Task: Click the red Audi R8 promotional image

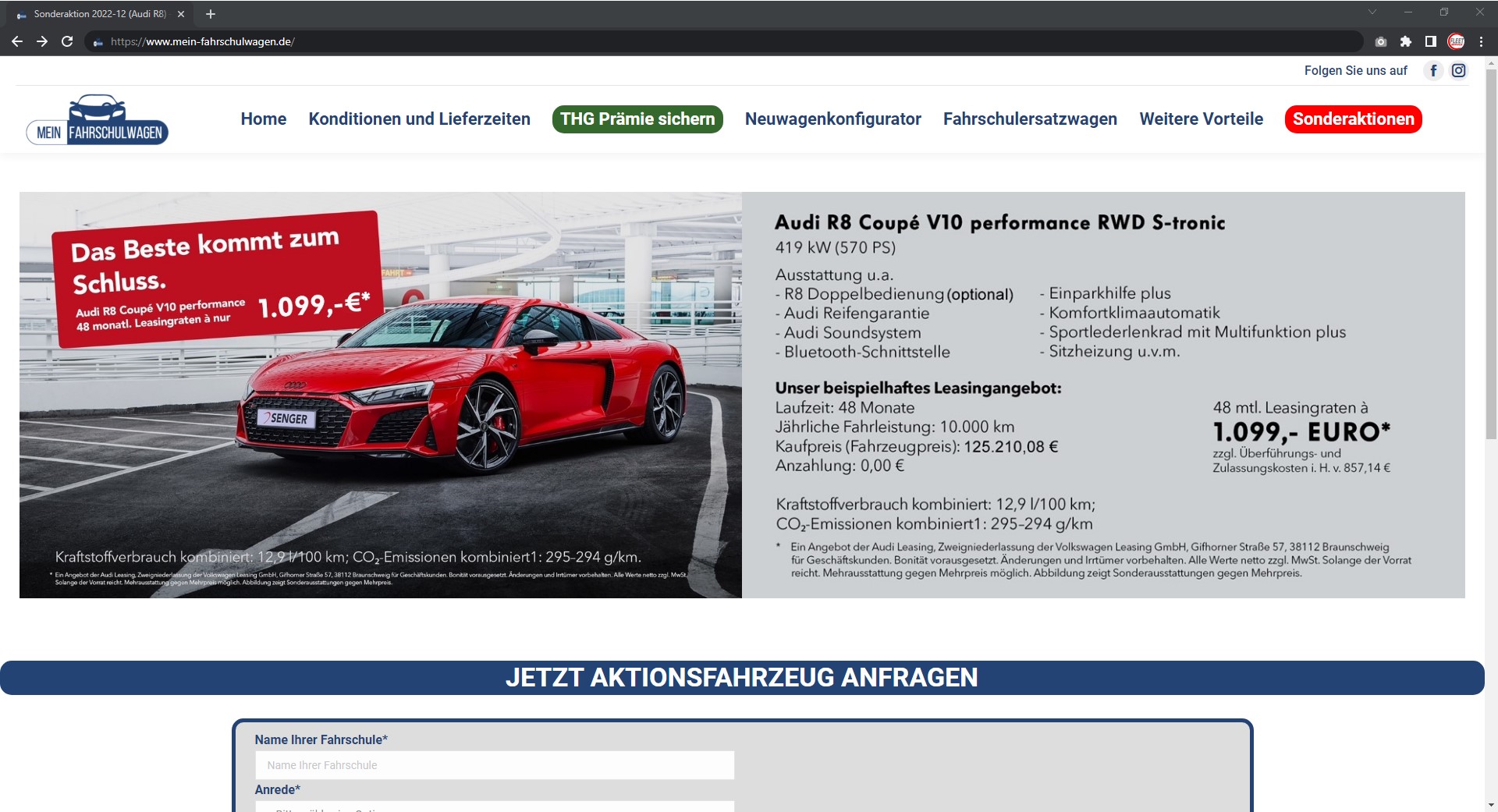Action: pyautogui.click(x=381, y=395)
